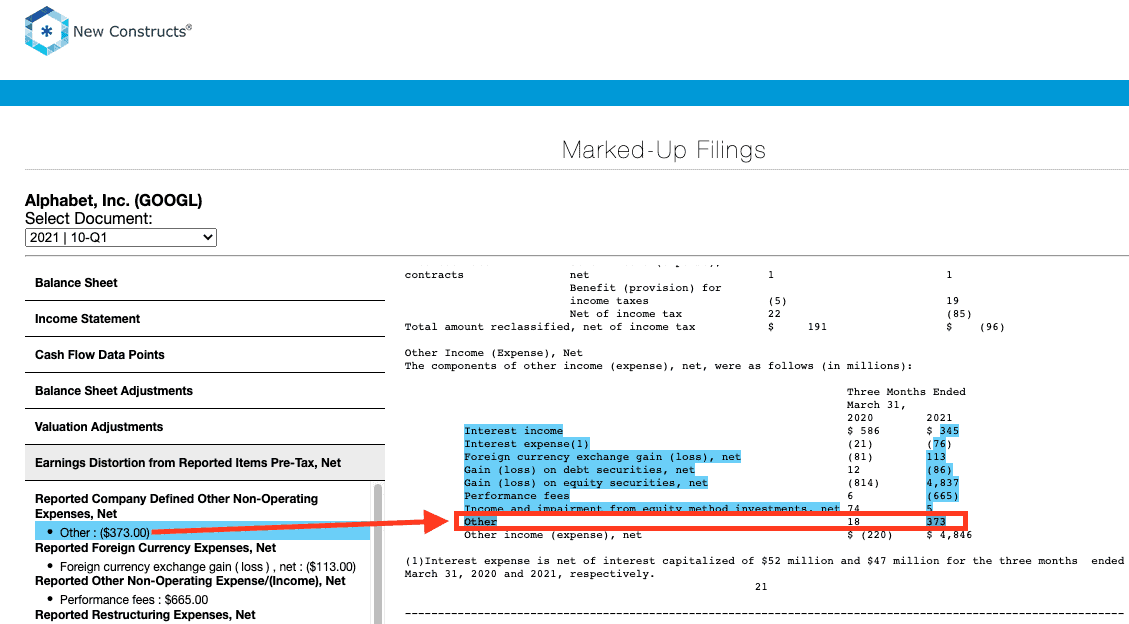Open the Select Document dropdown
This screenshot has height=624, width=1129.
(121, 238)
